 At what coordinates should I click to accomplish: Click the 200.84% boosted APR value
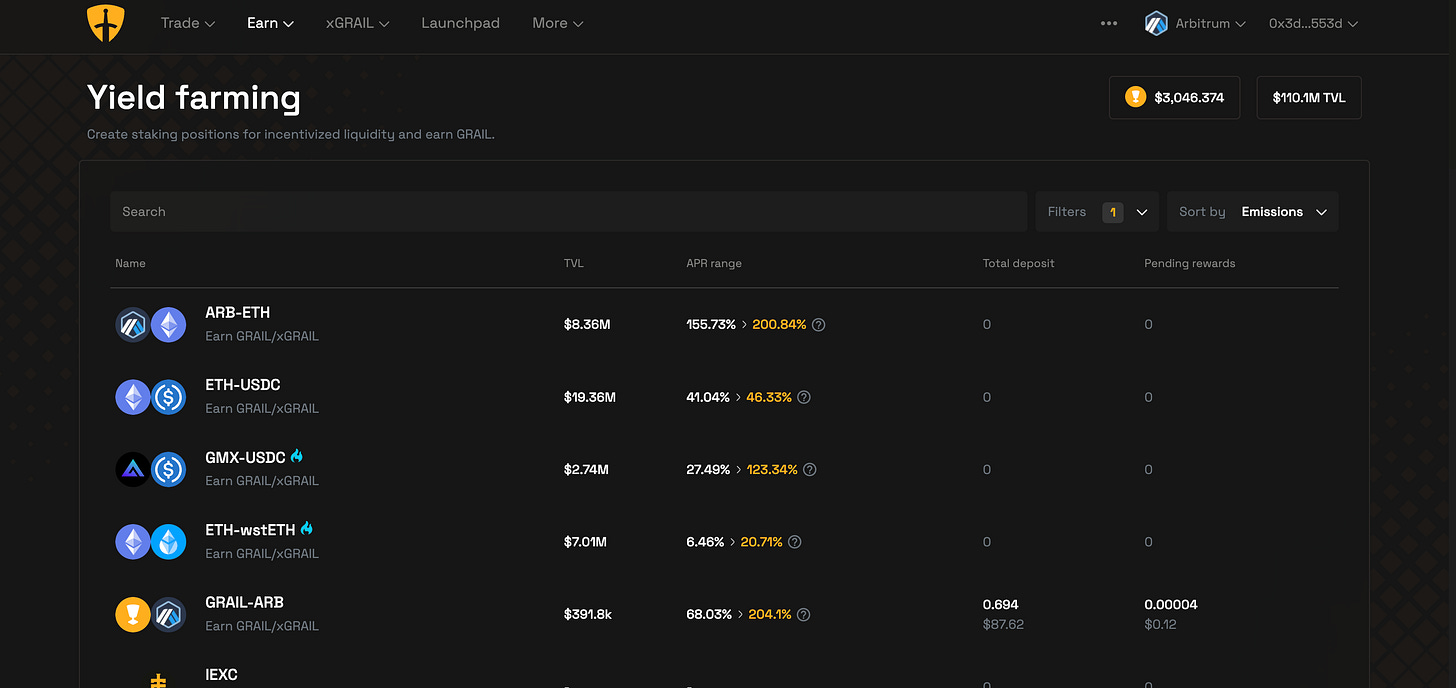coord(779,325)
